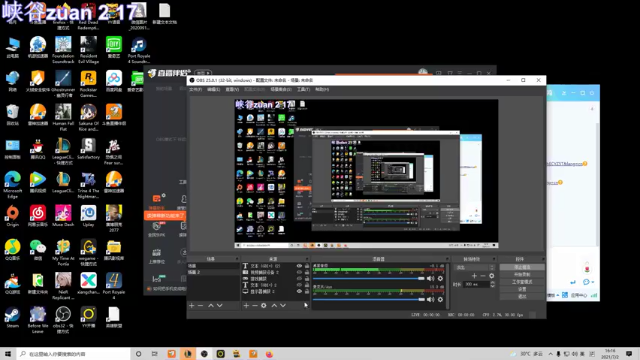Open the Port Royale 4 desktop shortcut
This screenshot has width=640, height=360.
[x=113, y=287]
